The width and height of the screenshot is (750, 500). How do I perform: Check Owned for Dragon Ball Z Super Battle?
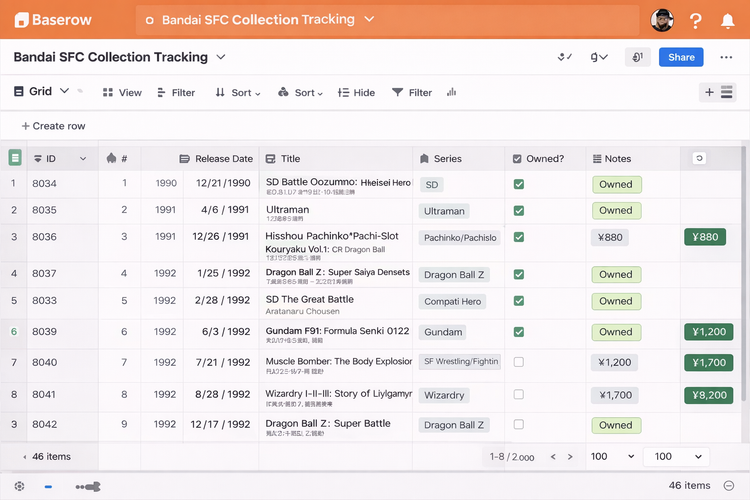tap(518, 424)
